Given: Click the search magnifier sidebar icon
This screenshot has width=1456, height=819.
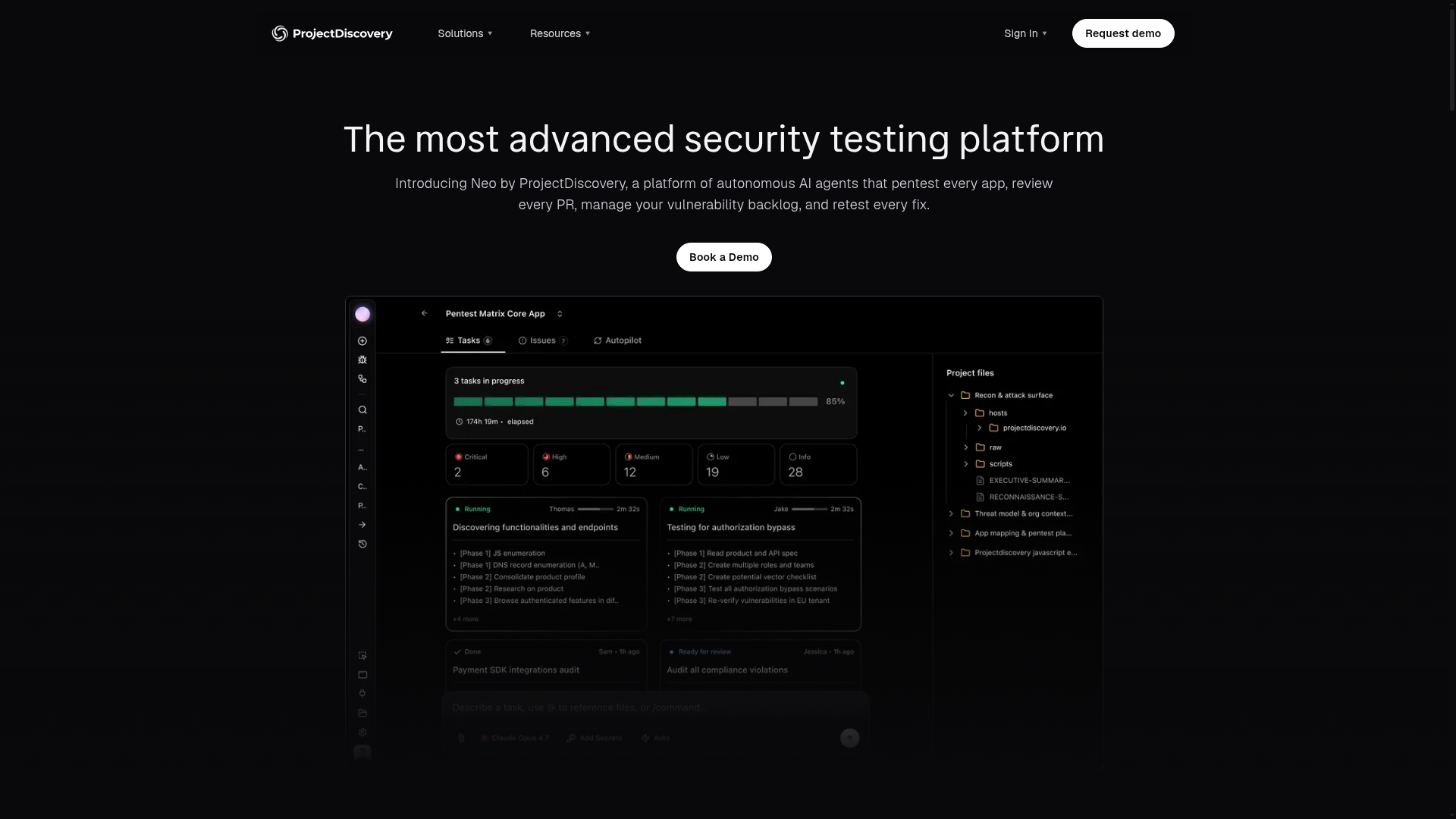Looking at the screenshot, I should tap(362, 410).
